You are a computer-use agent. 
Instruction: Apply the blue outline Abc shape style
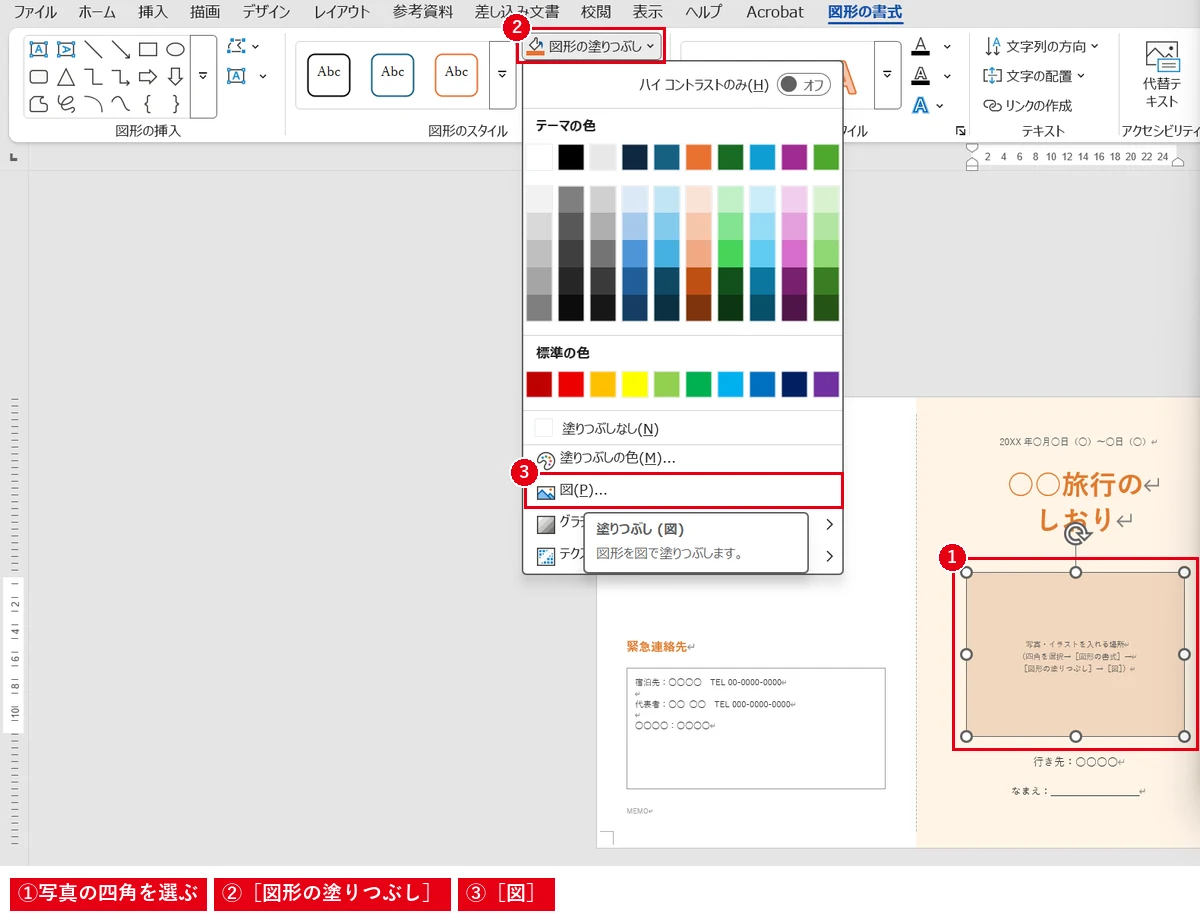tap(393, 75)
